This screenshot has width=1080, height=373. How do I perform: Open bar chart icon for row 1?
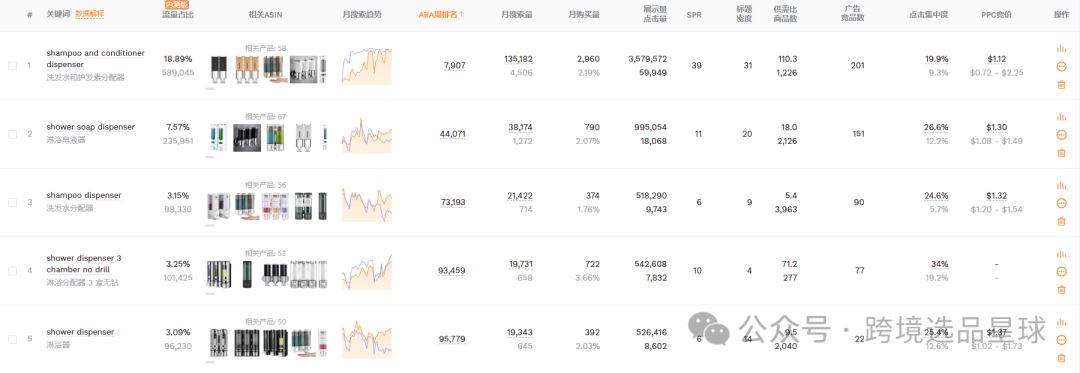(1061, 48)
